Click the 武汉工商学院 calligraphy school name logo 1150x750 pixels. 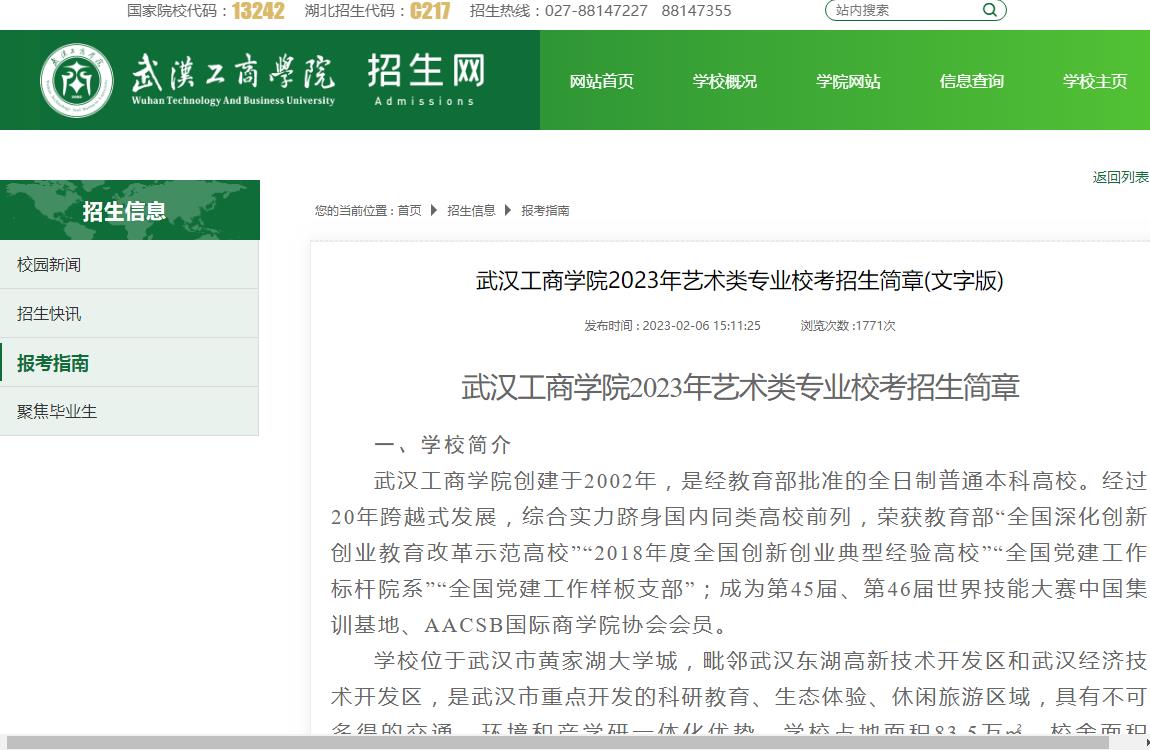[233, 79]
